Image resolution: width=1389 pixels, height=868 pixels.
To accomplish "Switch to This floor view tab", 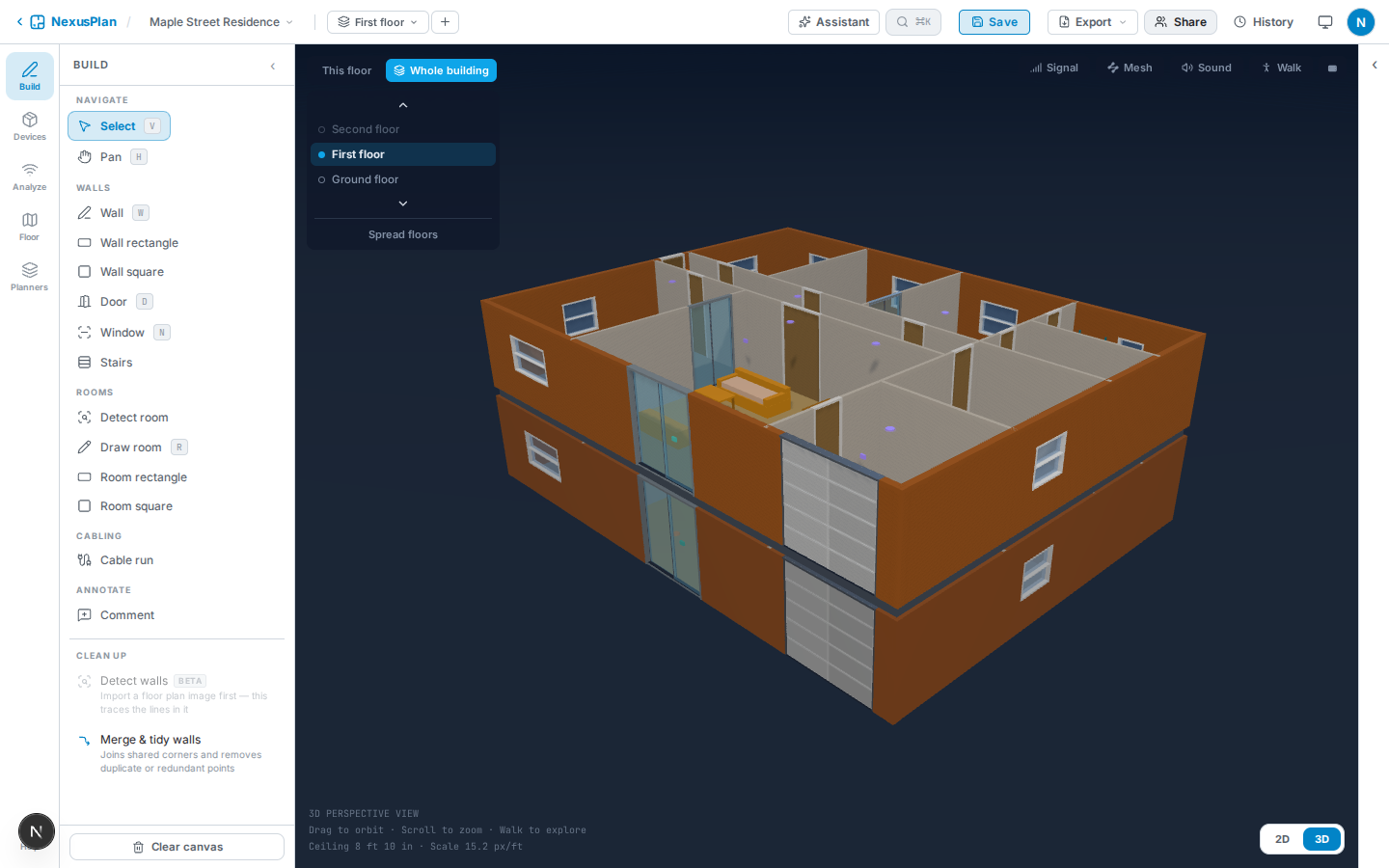I will click(x=346, y=70).
